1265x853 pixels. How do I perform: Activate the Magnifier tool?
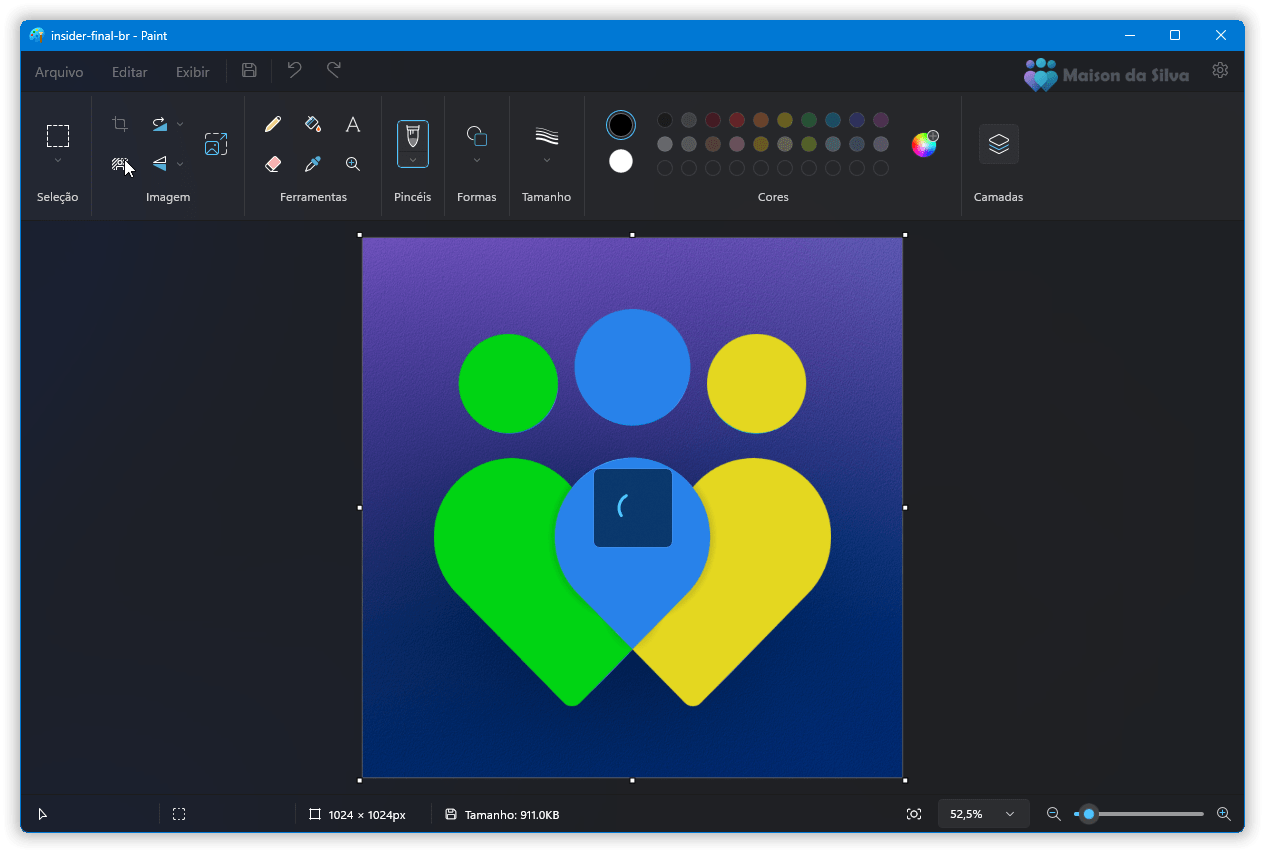(x=352, y=163)
